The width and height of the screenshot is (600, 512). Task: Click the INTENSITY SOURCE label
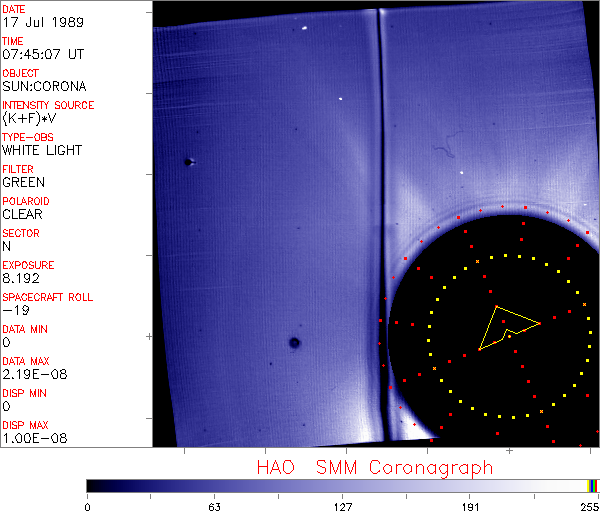coord(48,105)
